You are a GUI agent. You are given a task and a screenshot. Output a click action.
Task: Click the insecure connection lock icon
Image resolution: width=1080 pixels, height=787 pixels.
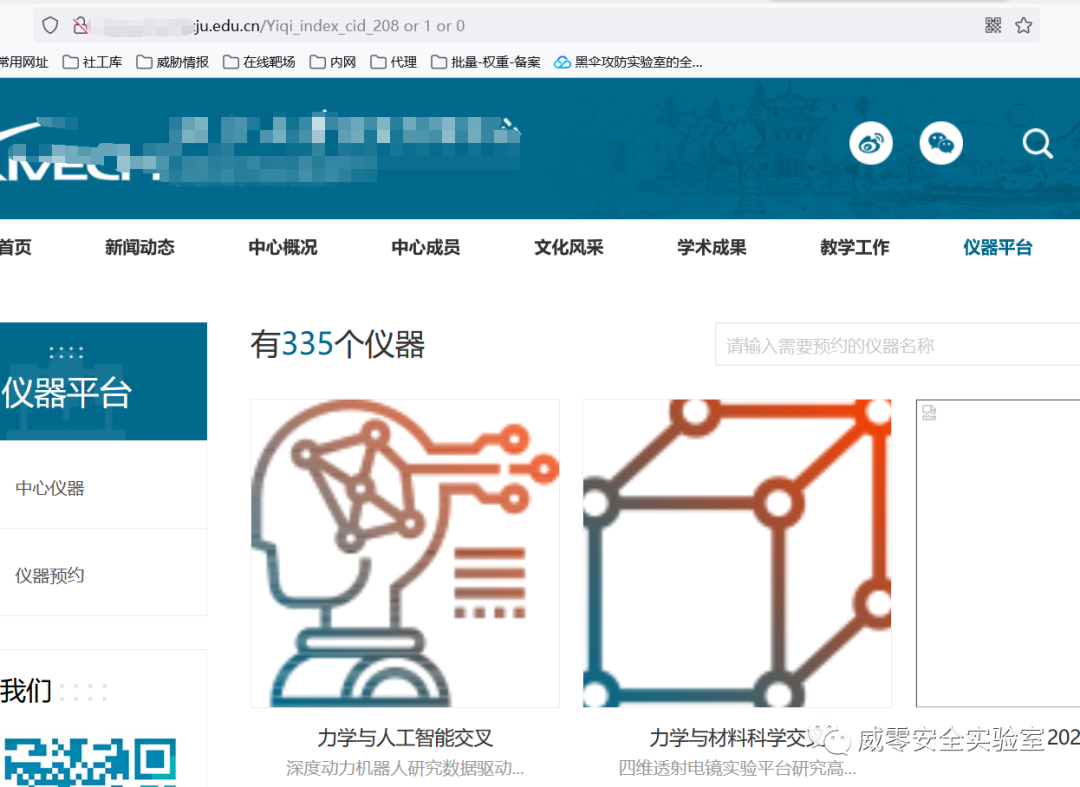tap(82, 26)
